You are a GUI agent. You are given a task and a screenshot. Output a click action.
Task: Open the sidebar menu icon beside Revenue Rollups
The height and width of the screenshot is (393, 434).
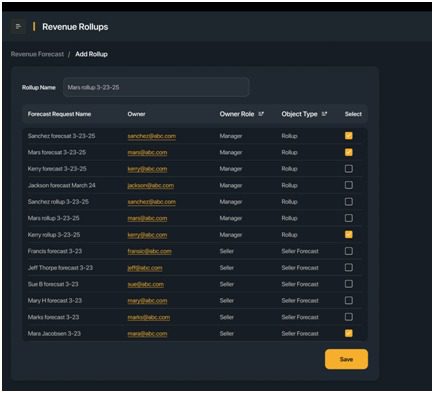click(x=19, y=26)
